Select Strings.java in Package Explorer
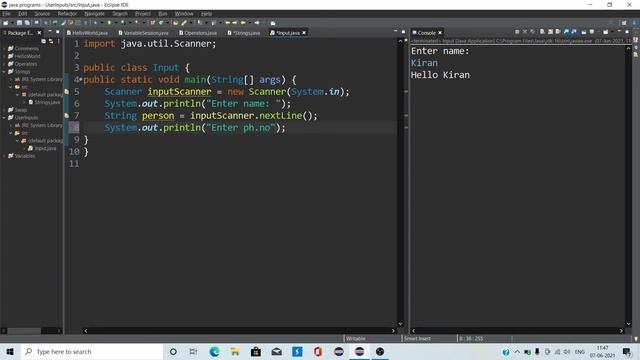The height and width of the screenshot is (360, 640). click(x=44, y=102)
